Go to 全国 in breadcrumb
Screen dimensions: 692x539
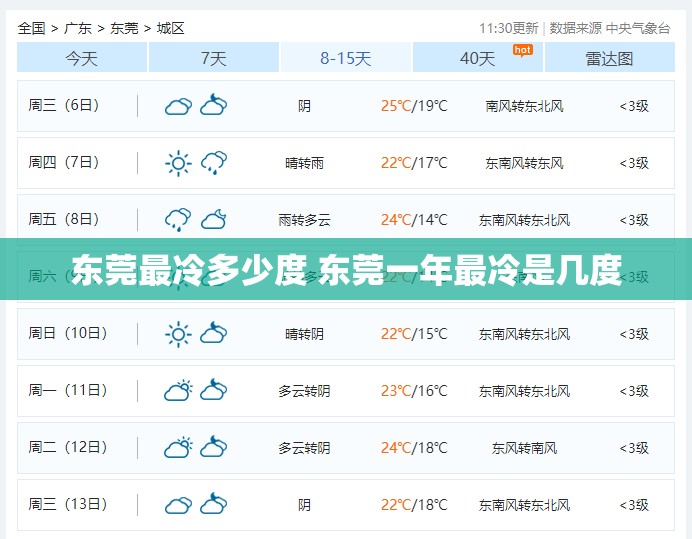[x=31, y=28]
